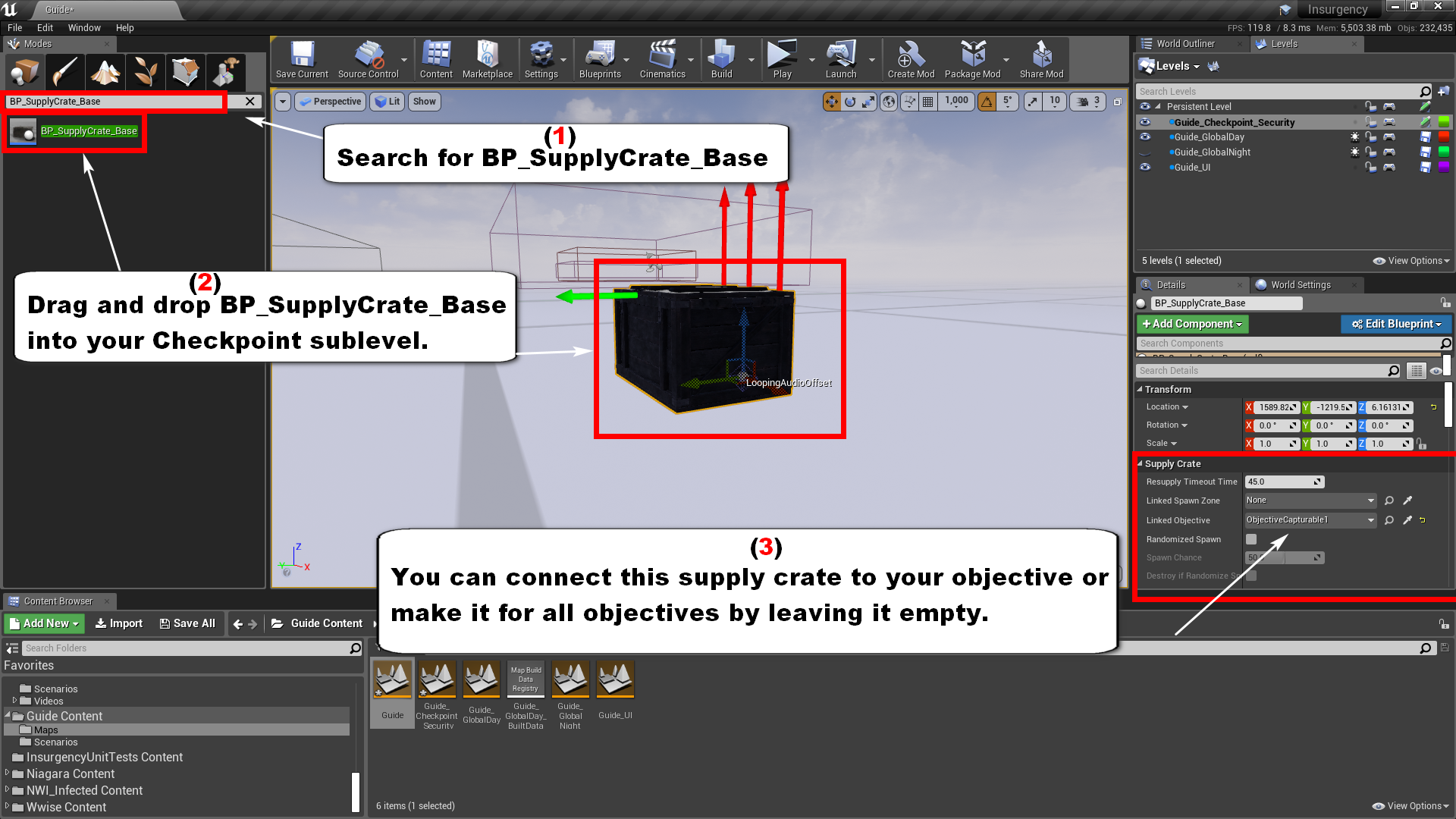Click green color swatch for Guide_Checkpoint_Security
Viewport: 1456px width, 819px height.
[1444, 122]
